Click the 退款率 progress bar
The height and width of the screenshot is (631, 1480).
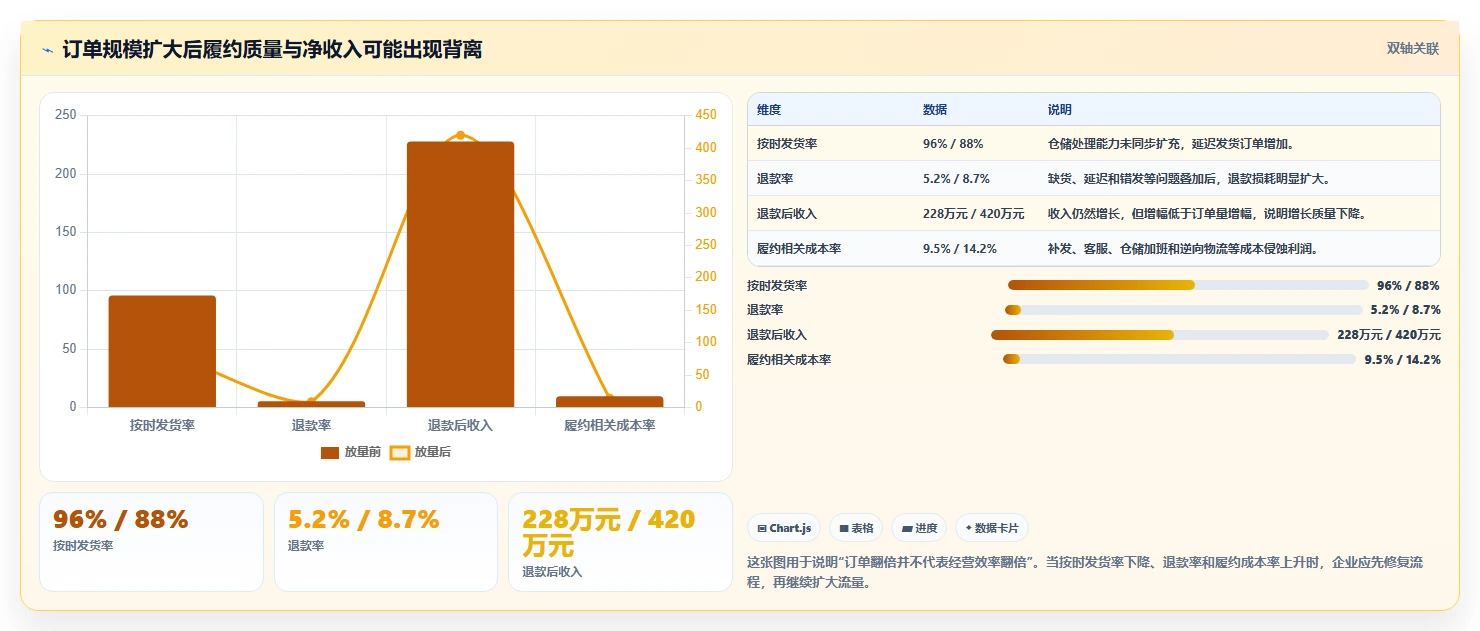(1185, 310)
